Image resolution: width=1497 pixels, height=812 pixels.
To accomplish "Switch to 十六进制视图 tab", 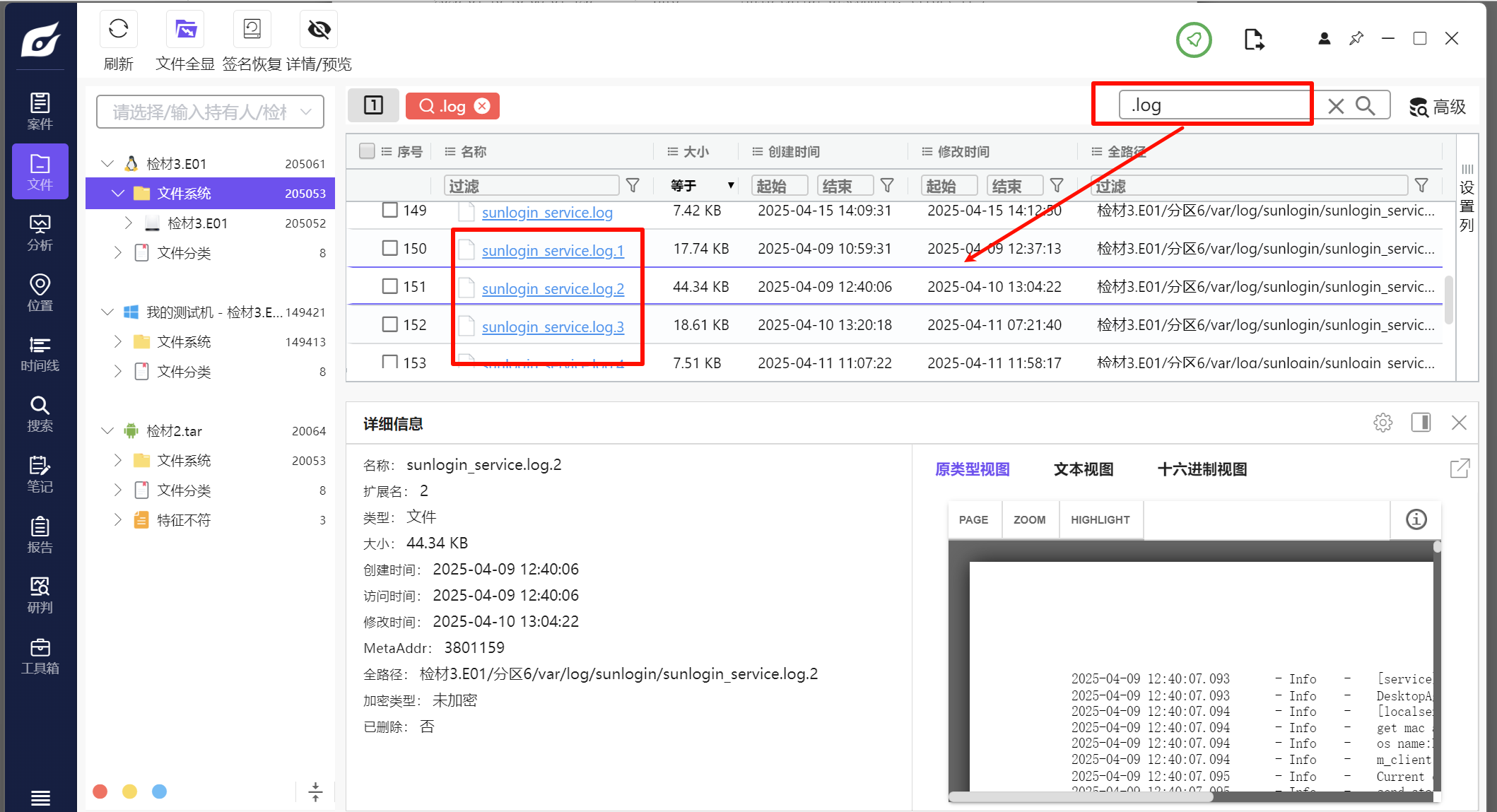I will 1202,469.
